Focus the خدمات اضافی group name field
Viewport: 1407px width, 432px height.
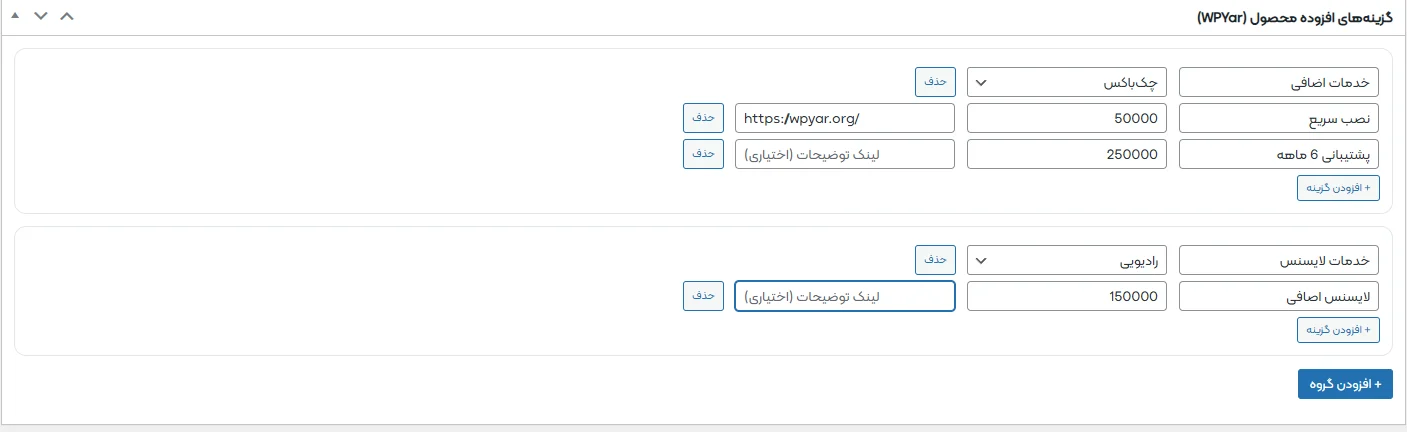tap(1279, 82)
